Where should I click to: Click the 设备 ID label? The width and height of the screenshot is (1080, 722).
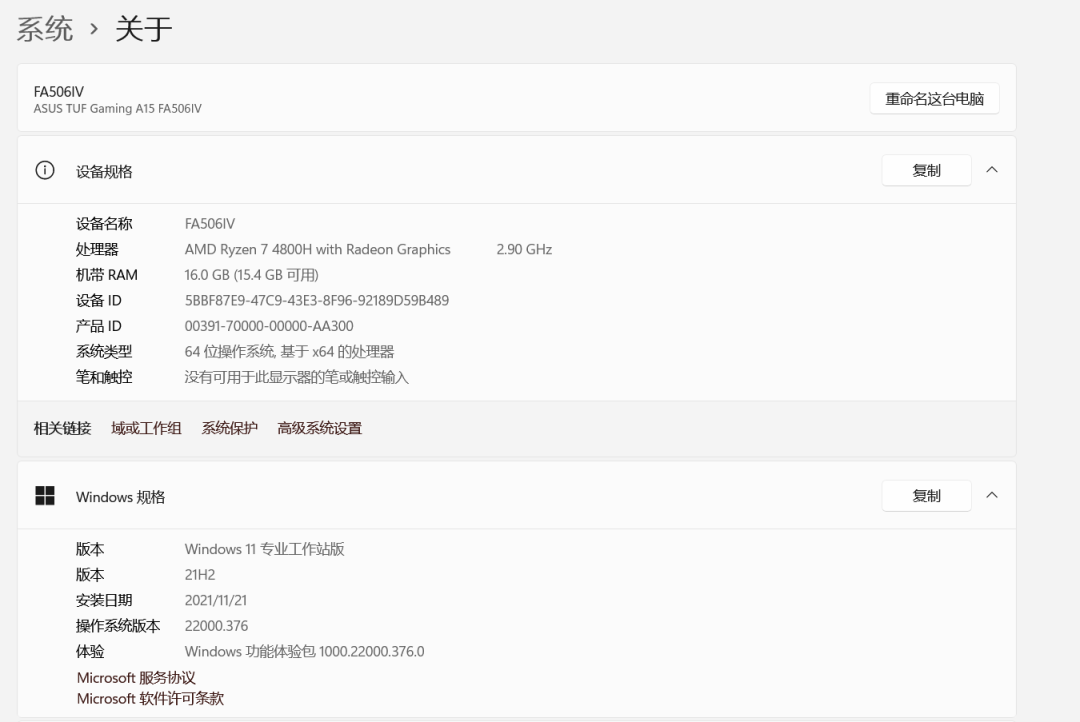point(98,300)
